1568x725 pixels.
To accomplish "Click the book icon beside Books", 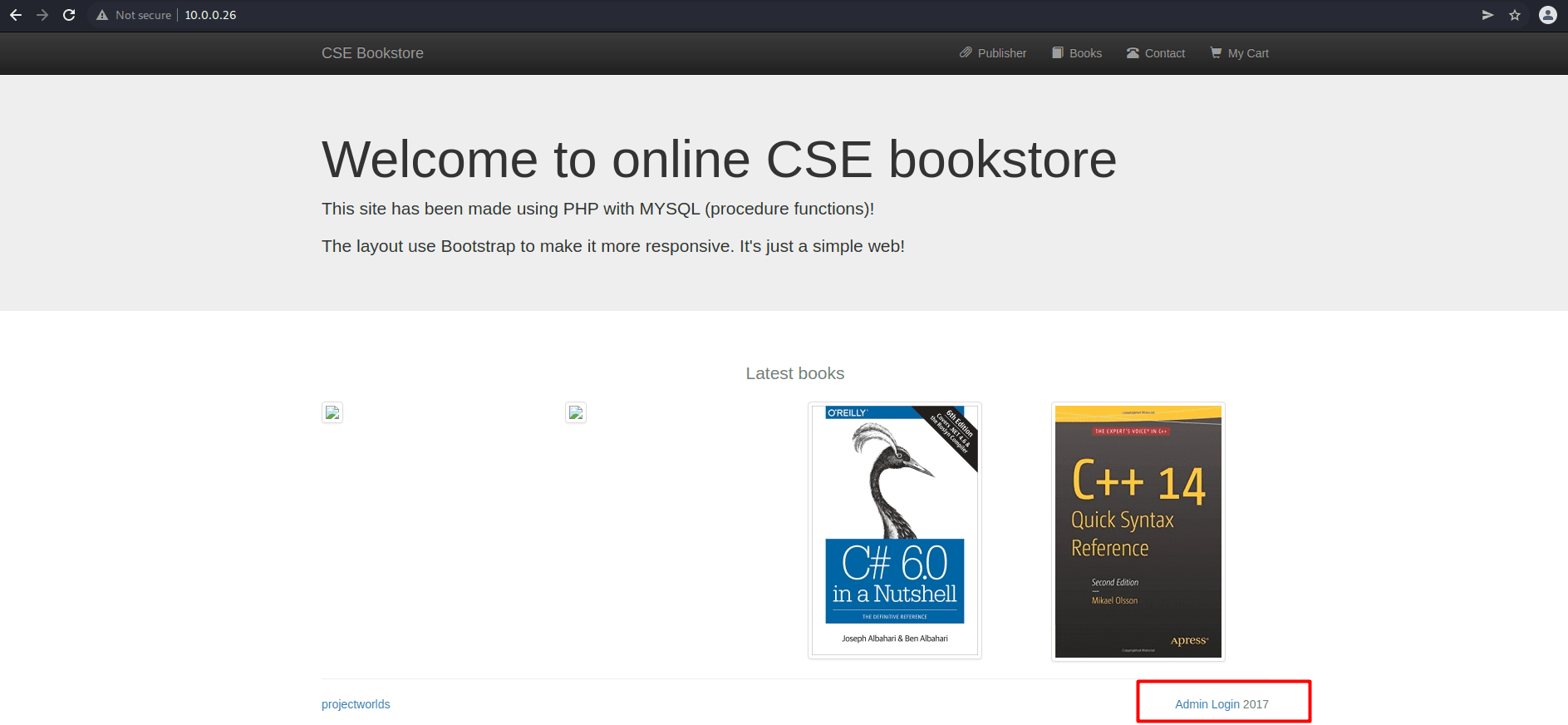I will (1058, 52).
